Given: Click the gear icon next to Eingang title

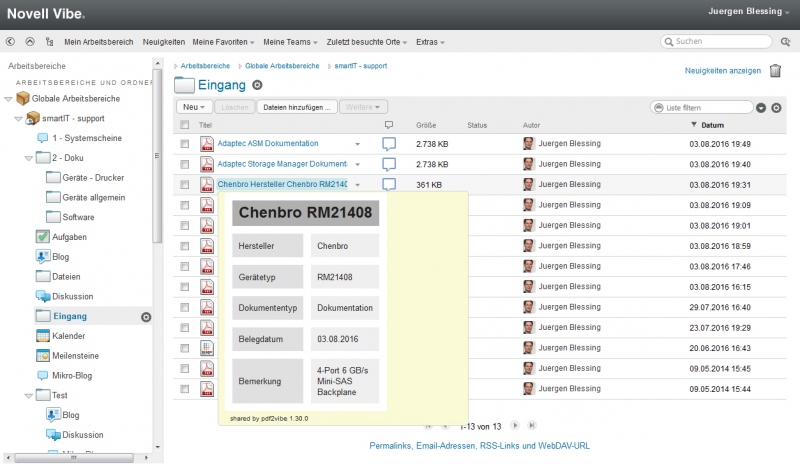Looking at the screenshot, I should [258, 85].
